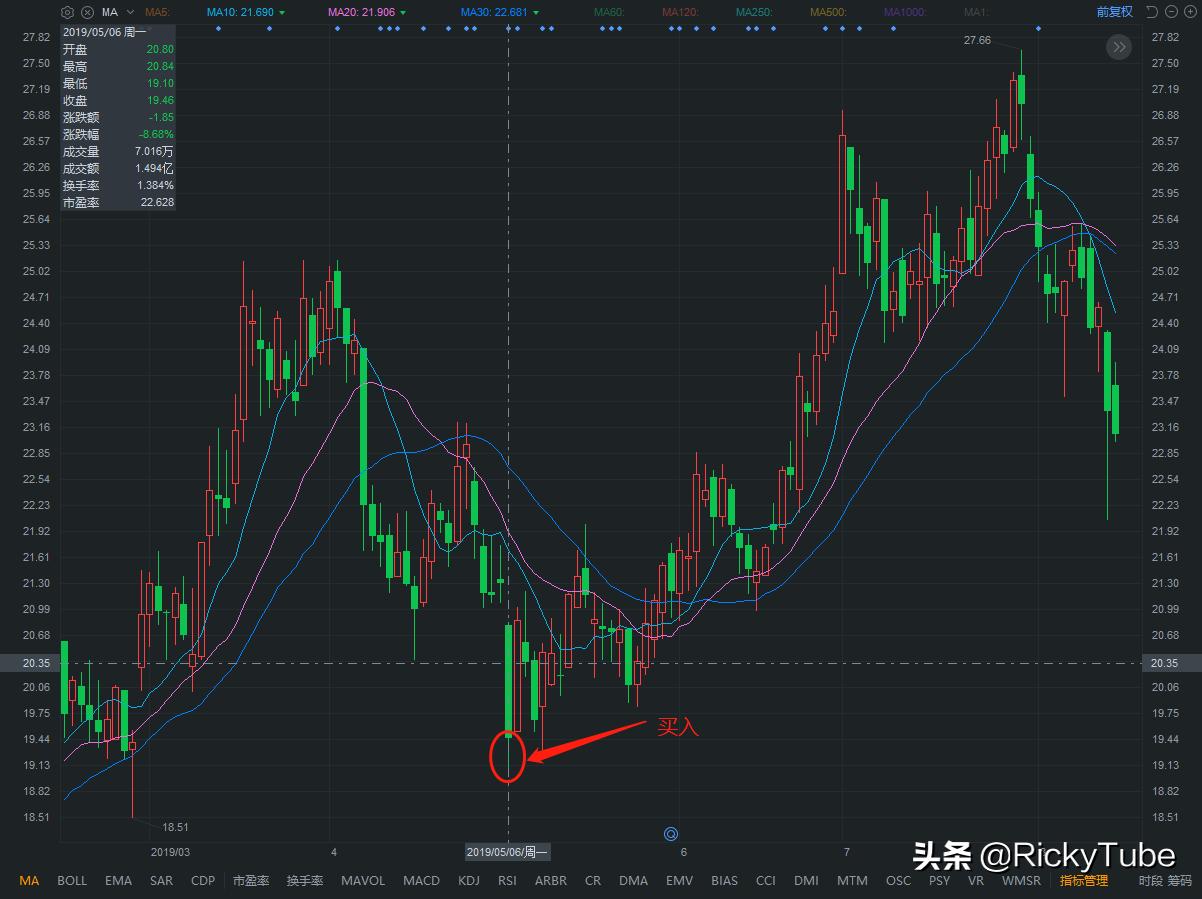1202x899 pixels.
Task: Switch to the CR indicator
Action: click(x=593, y=881)
